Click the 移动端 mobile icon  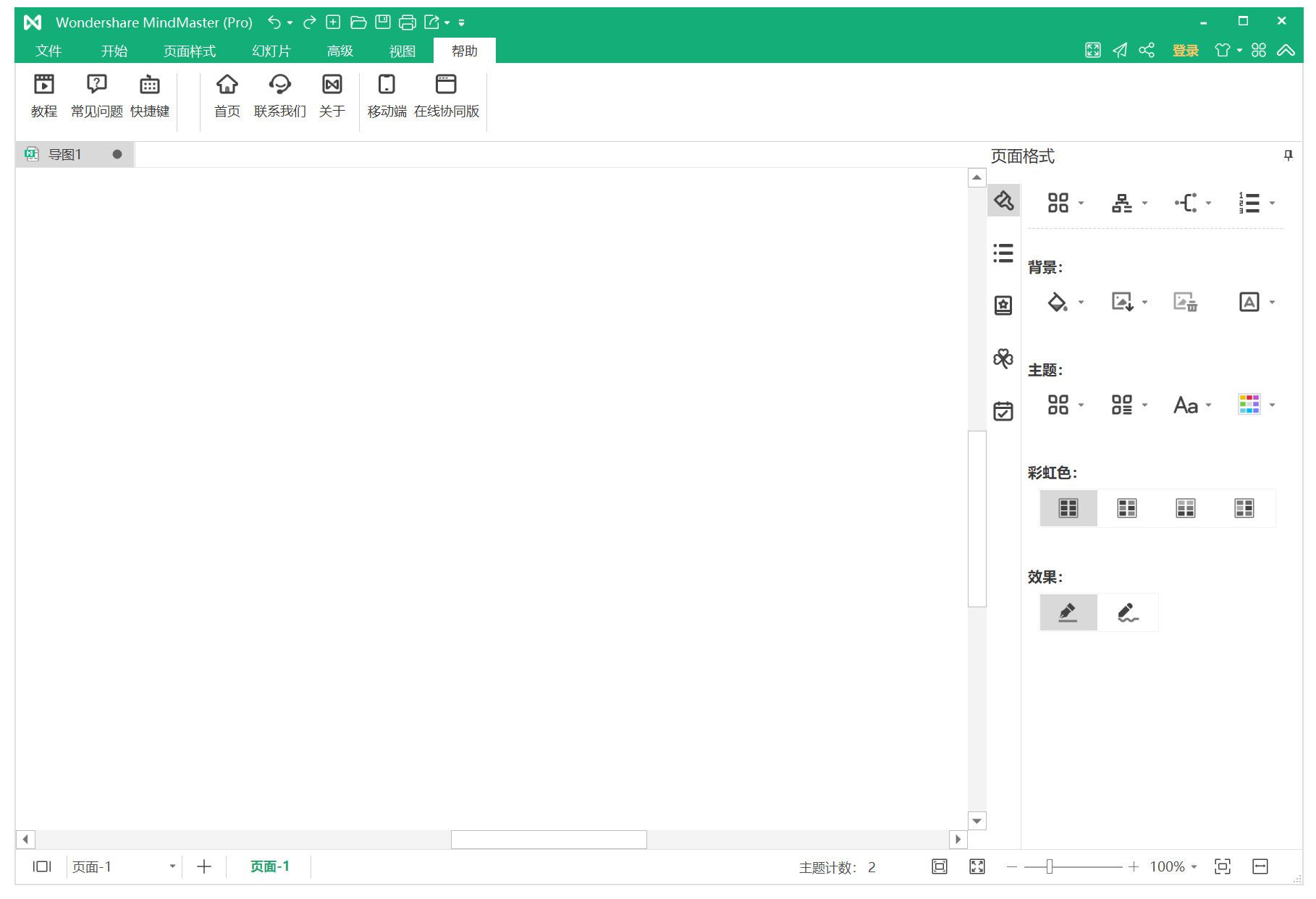click(x=387, y=95)
